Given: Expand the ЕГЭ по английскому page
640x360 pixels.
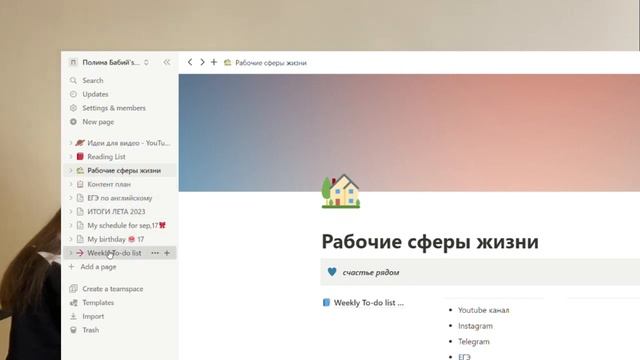Looking at the screenshot, I should [x=70, y=198].
